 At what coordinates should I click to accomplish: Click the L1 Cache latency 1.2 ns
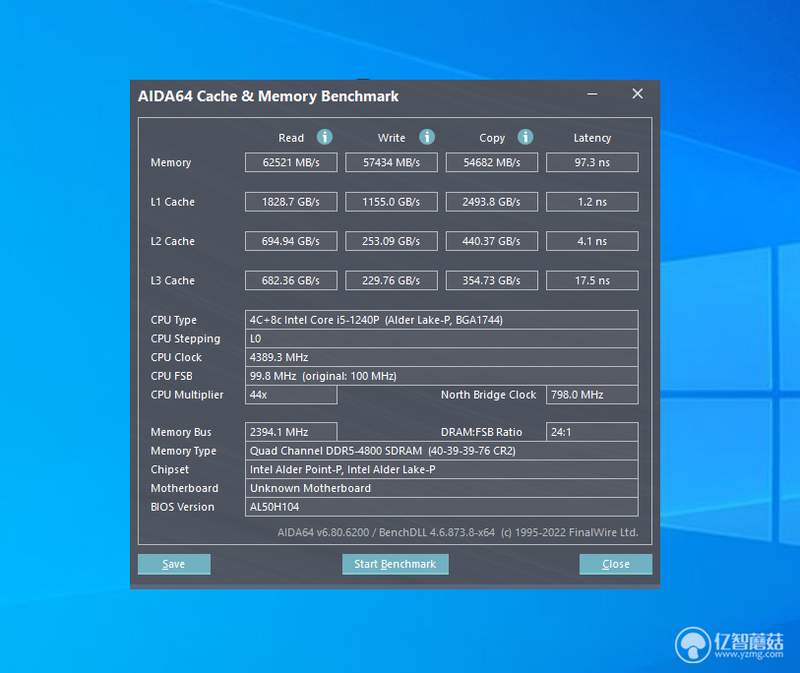tap(592, 202)
